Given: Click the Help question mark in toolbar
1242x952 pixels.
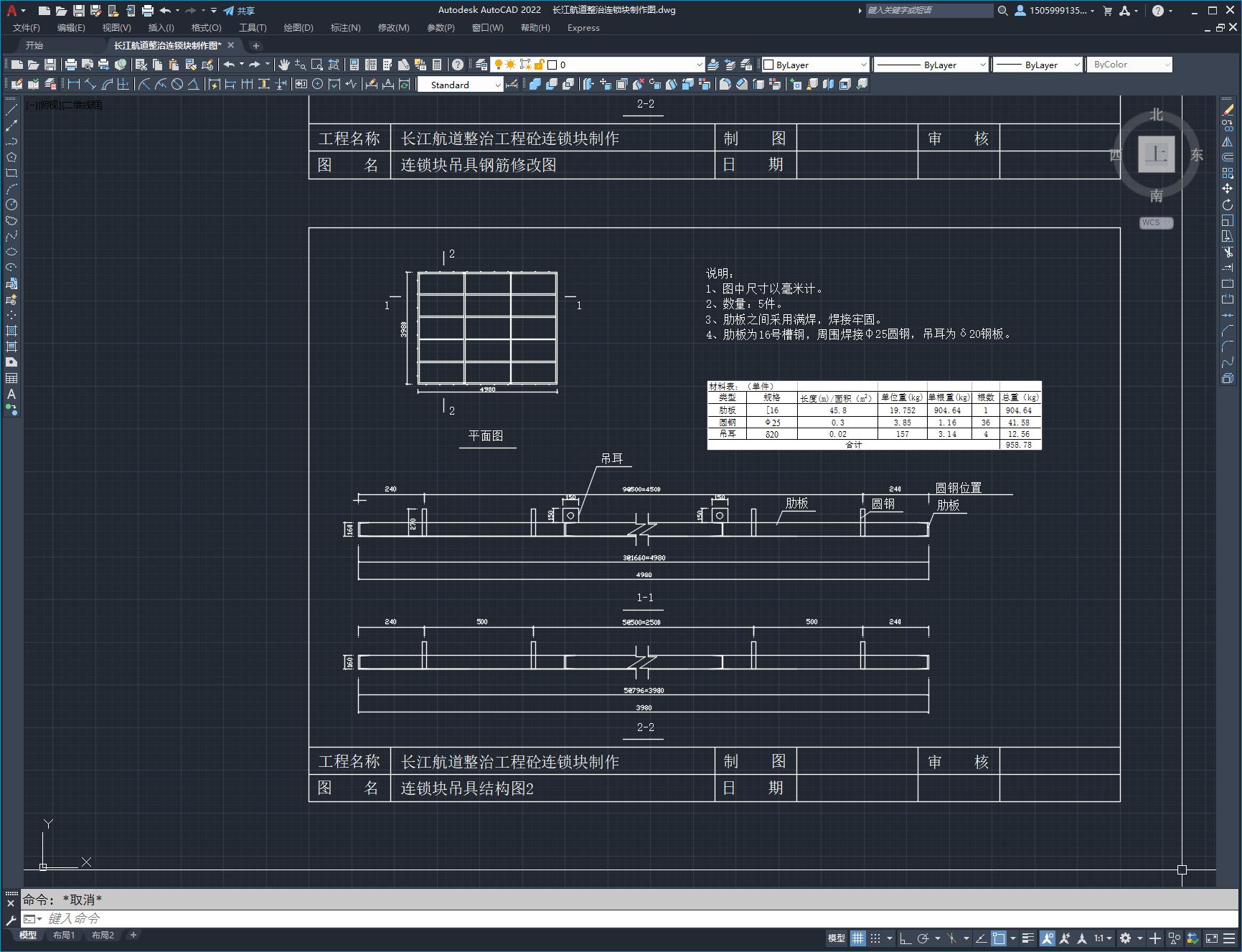Looking at the screenshot, I should 458,65.
